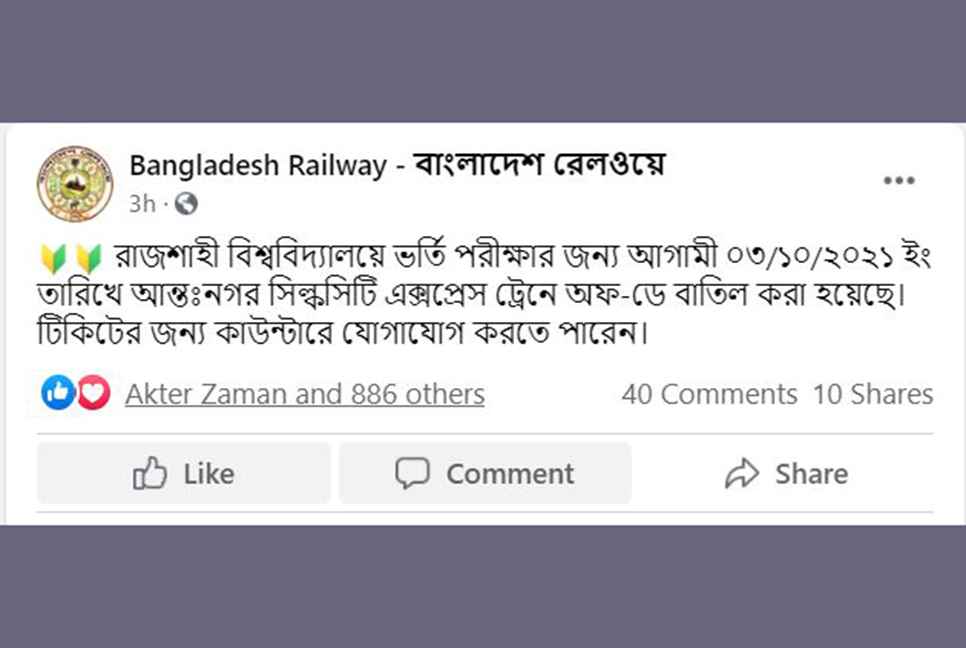Click the second green-yellow emoji in the post

[89, 259]
